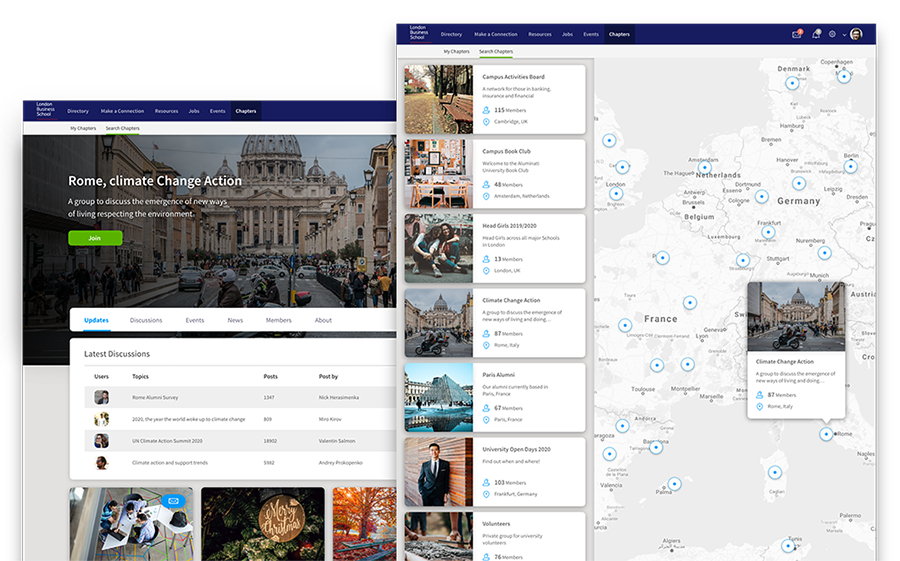Open Make a Connection in right window
This screenshot has height=561, width=900.
495,34
